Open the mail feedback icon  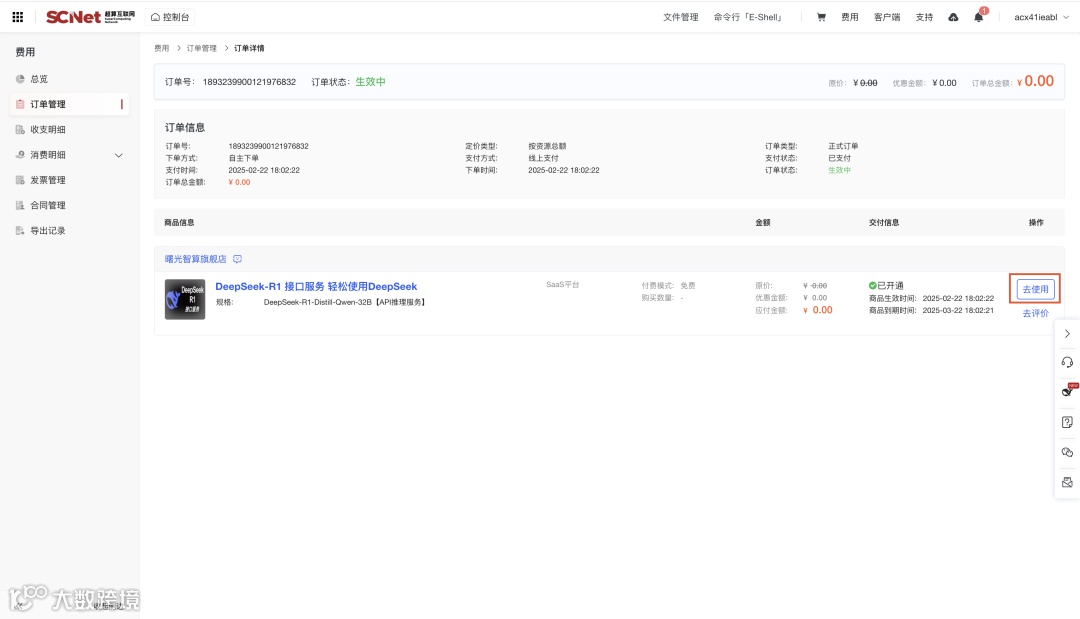[1068, 482]
